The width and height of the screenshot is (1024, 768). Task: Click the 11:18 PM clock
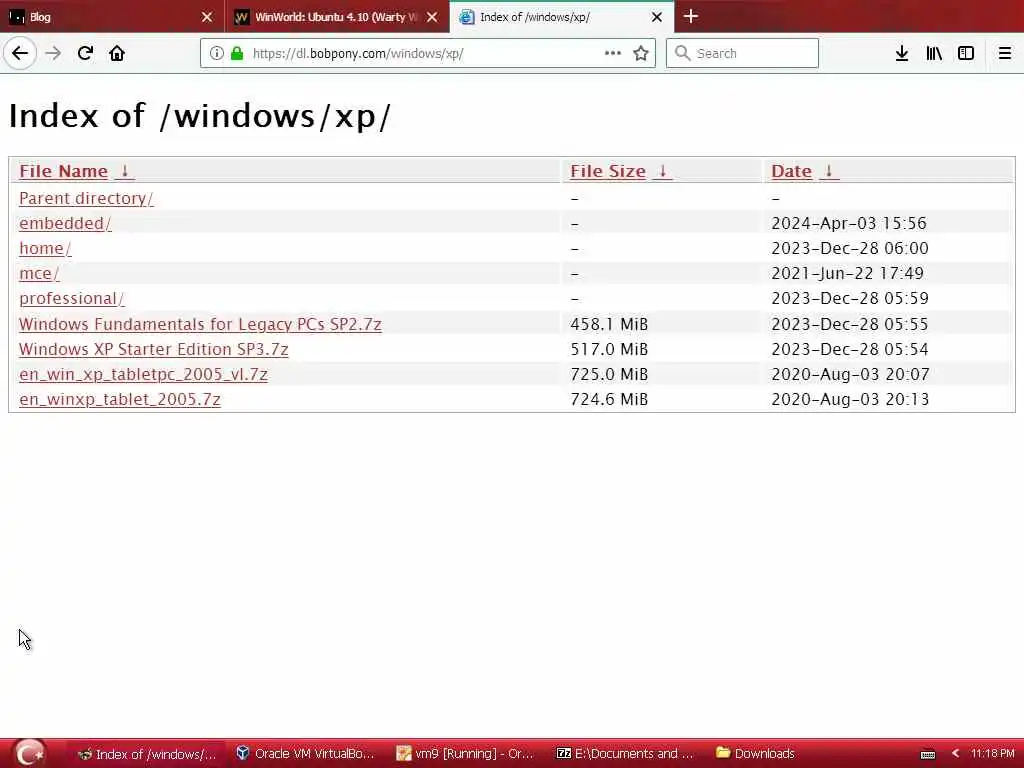click(x=993, y=754)
